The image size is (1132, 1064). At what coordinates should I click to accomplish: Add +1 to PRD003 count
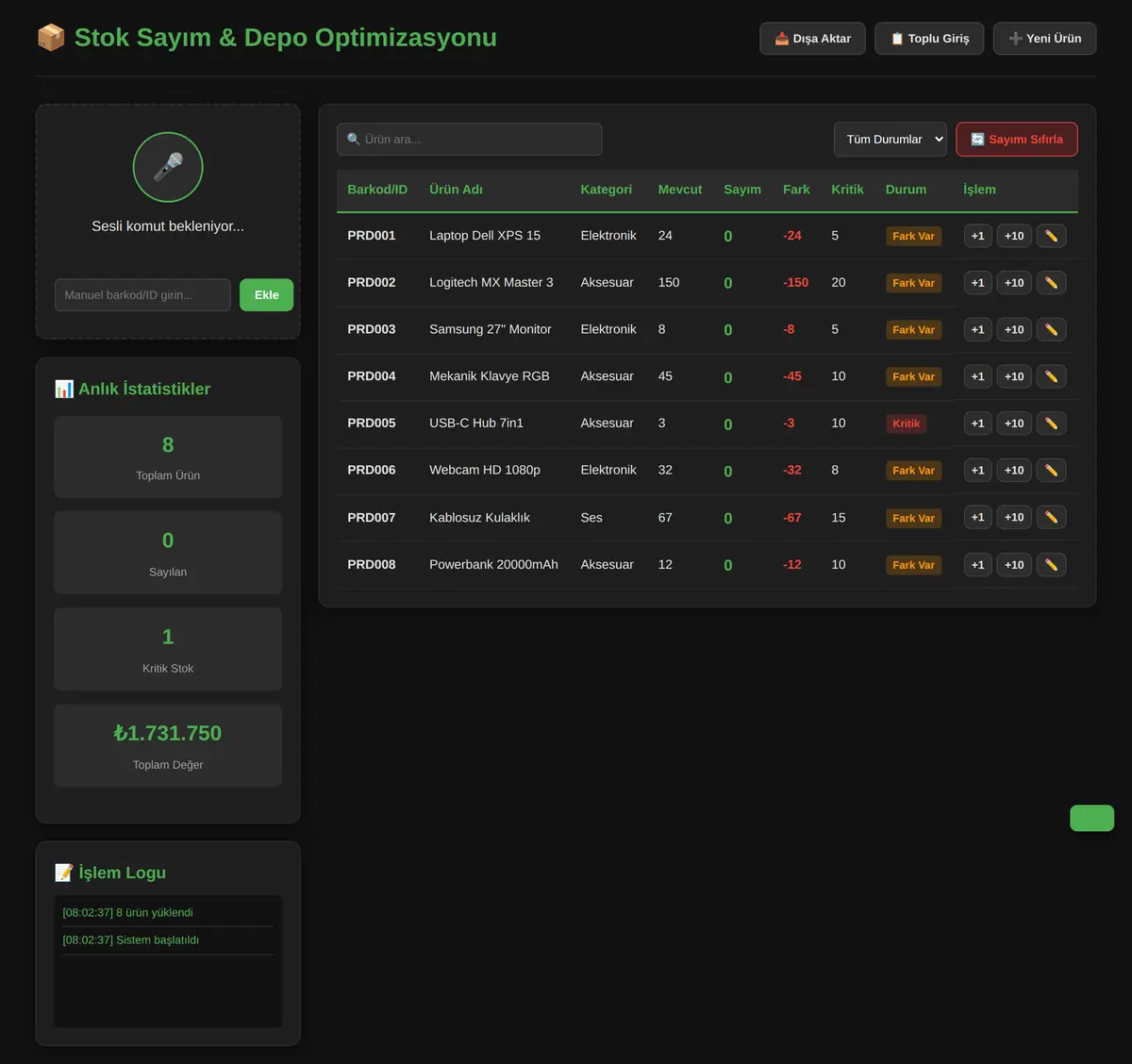(x=977, y=329)
